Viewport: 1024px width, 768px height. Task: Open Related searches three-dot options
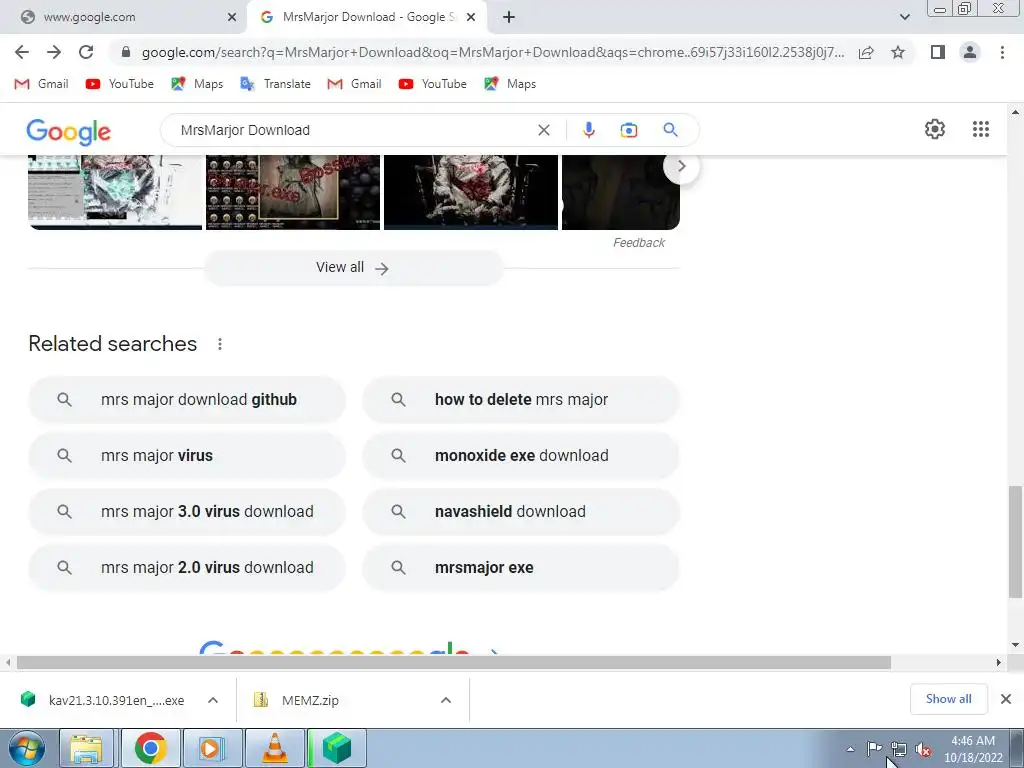[220, 344]
